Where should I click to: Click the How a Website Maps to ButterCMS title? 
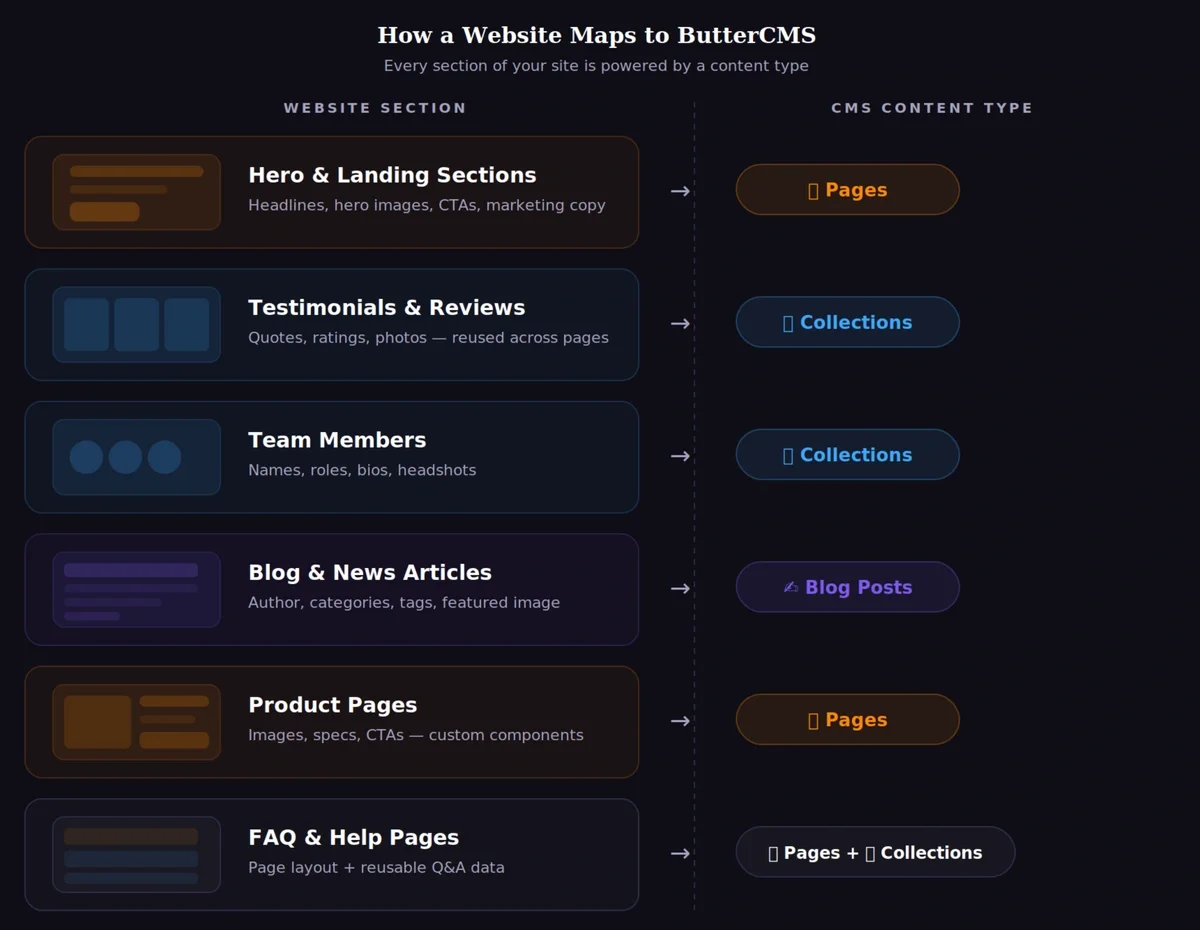tap(596, 36)
